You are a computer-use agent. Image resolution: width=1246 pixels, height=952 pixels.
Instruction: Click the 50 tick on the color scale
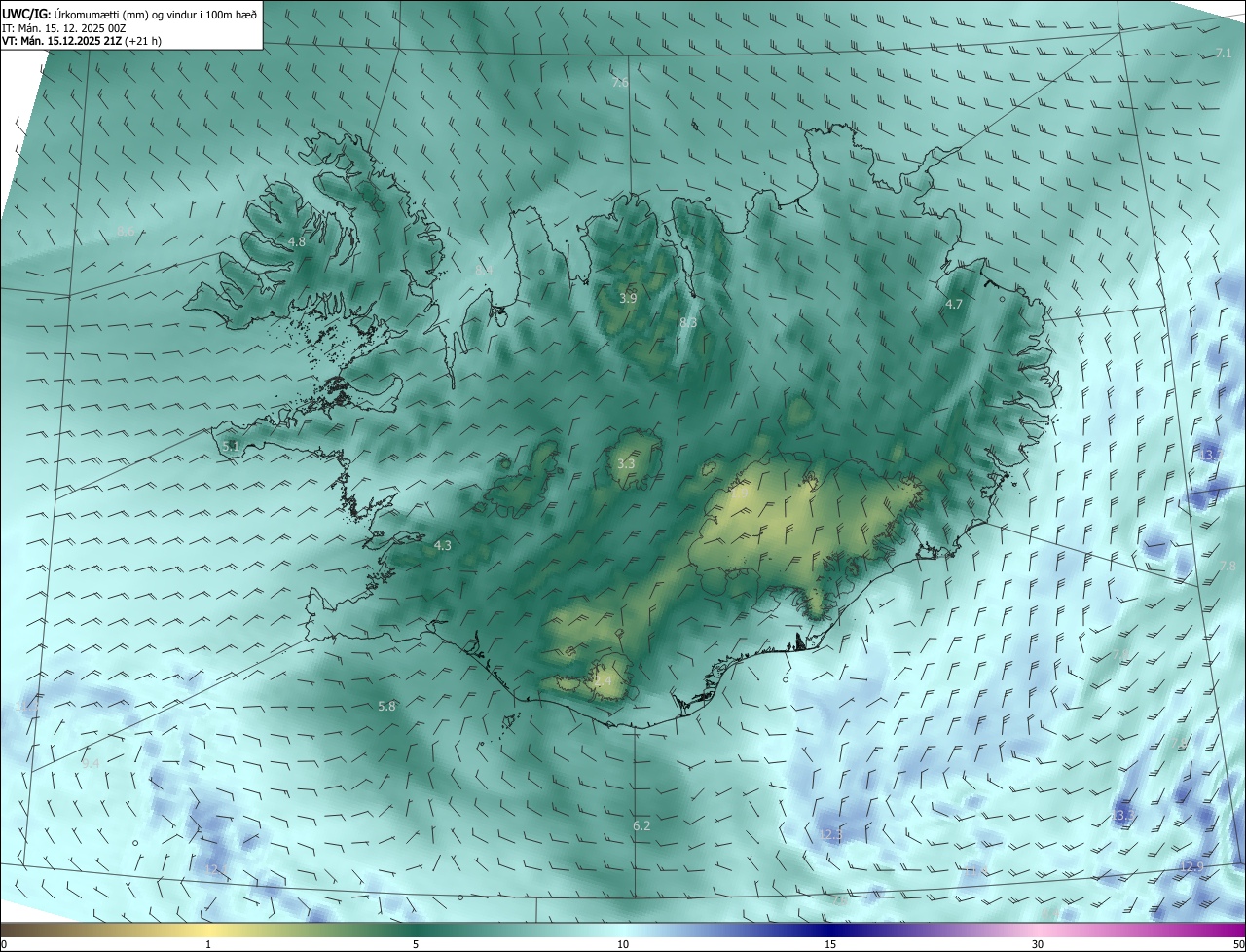1238,945
